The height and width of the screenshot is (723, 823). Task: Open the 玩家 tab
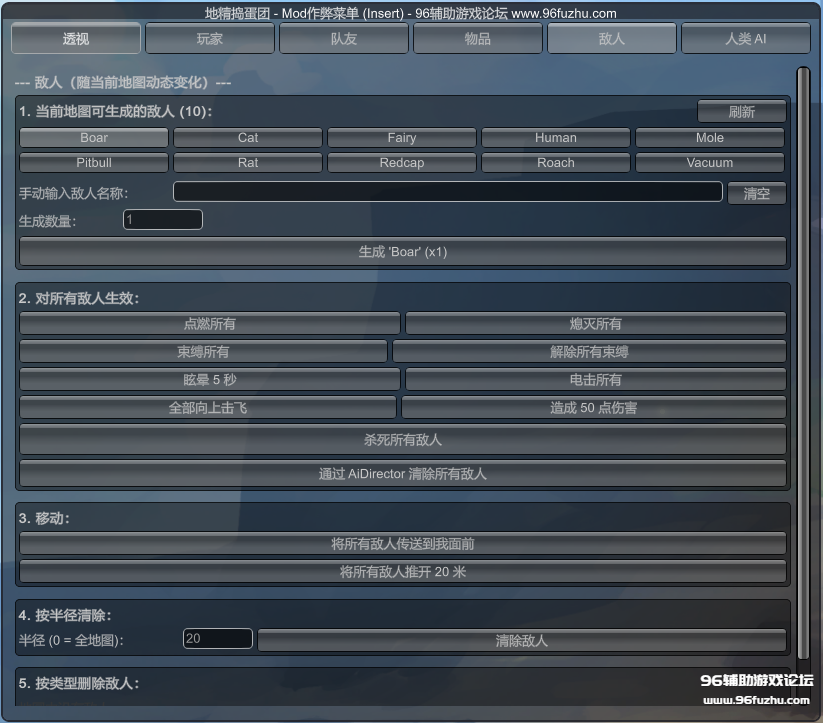pos(210,38)
